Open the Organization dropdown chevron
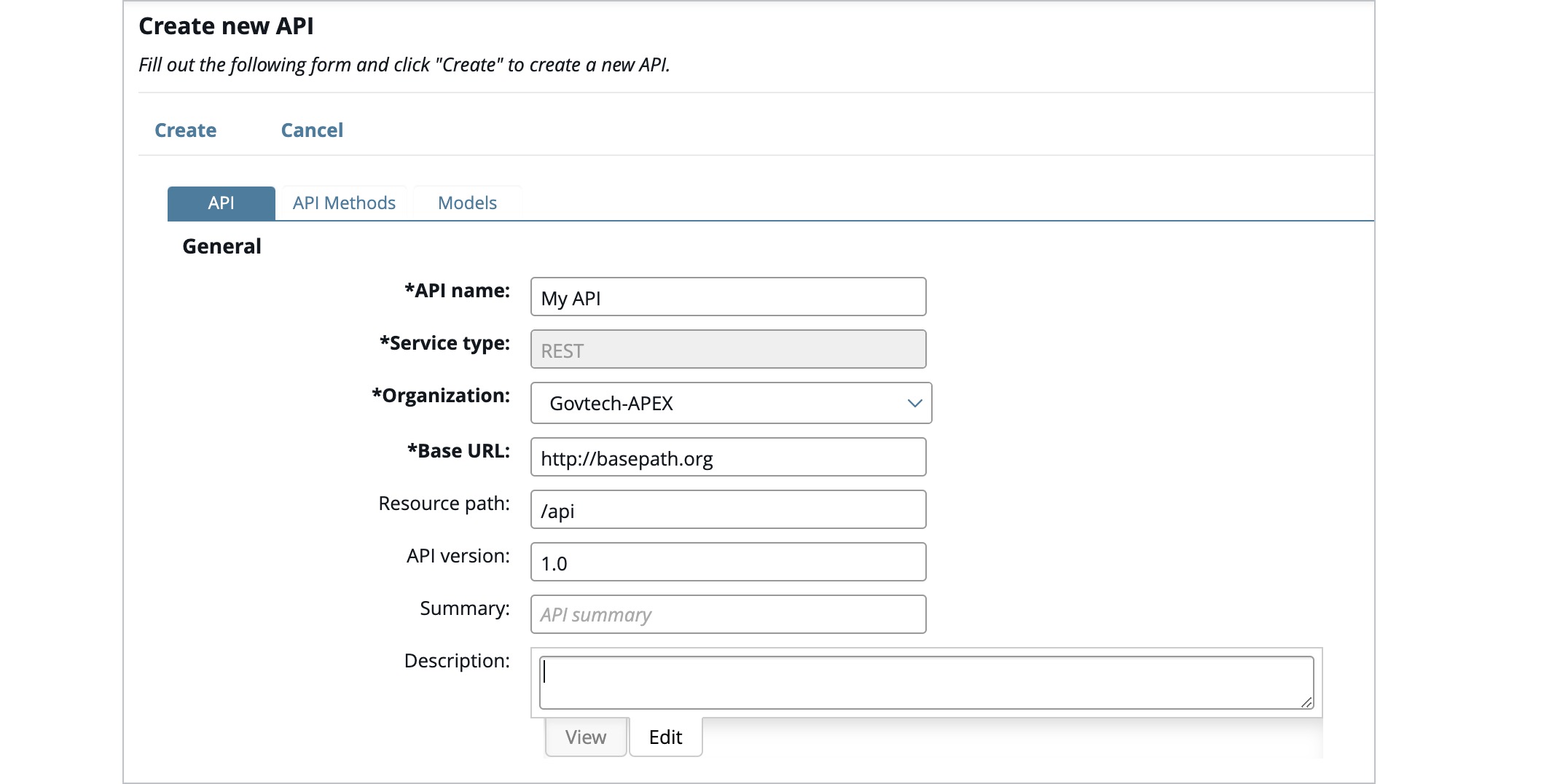The image size is (1568, 784). (914, 403)
